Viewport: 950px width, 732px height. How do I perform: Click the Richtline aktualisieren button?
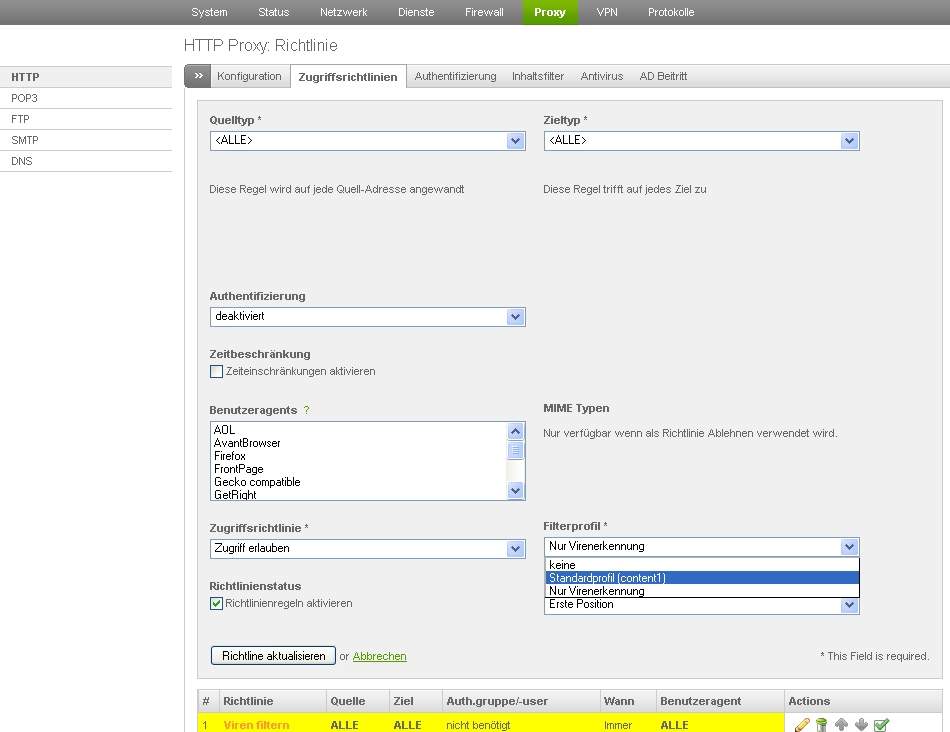point(273,656)
